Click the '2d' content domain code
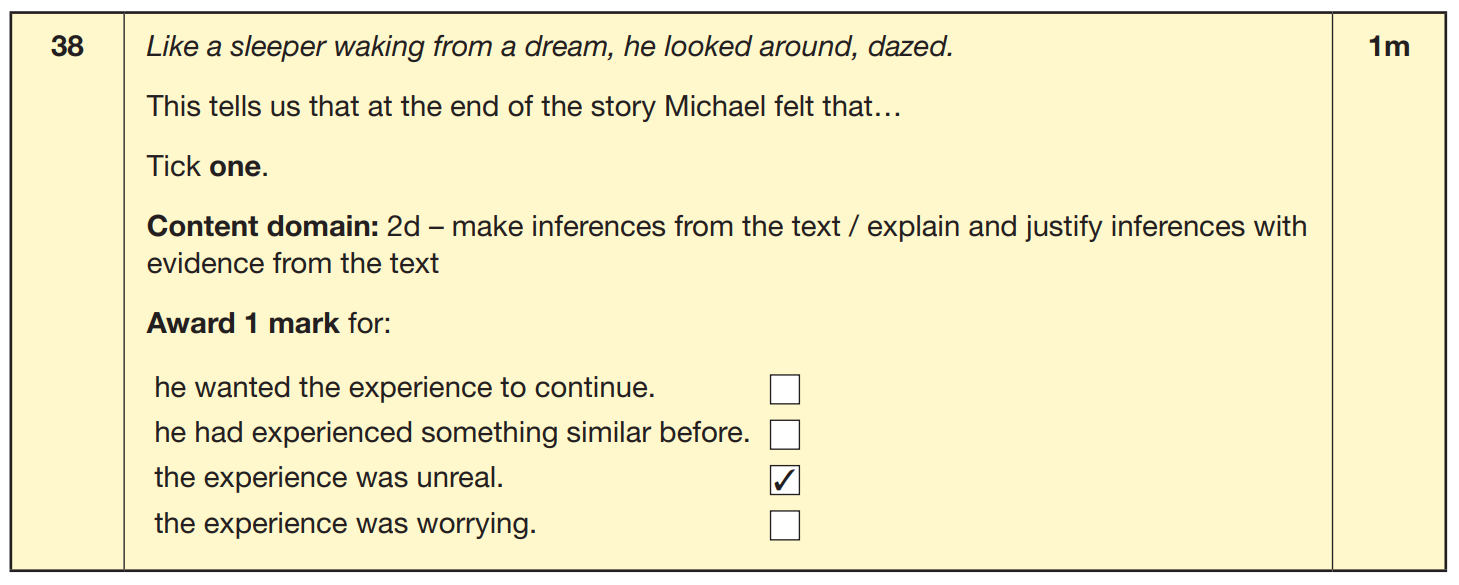This screenshot has width=1459, height=585. 405,226
